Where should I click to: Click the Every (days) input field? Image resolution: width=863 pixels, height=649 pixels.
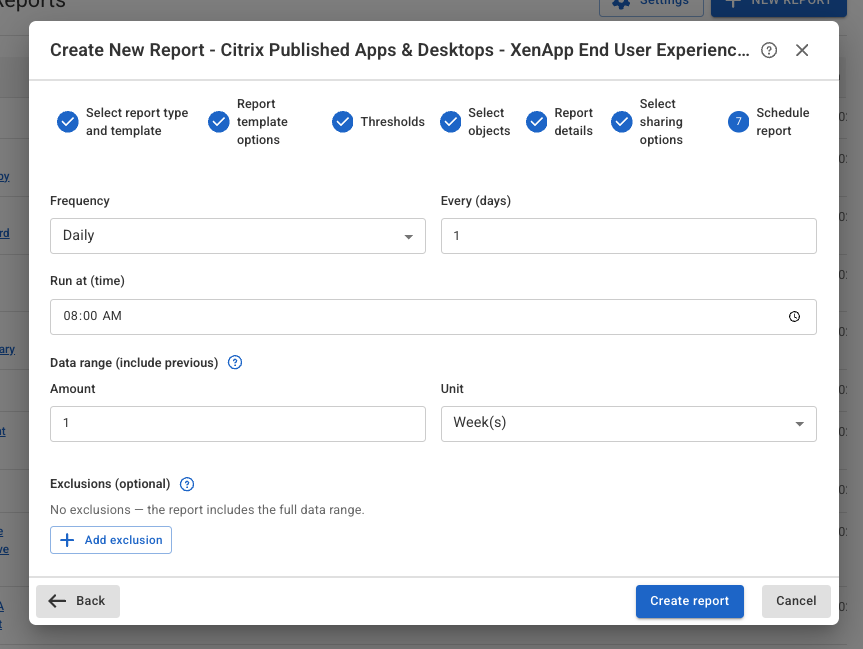click(x=629, y=236)
